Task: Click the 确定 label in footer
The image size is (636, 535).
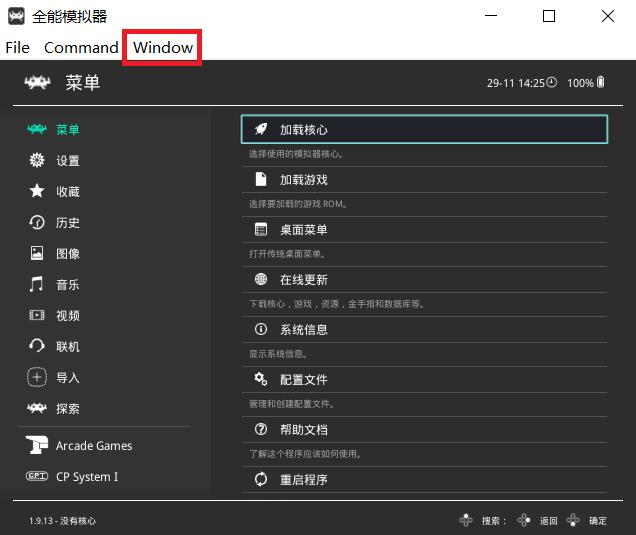Action: click(x=598, y=521)
